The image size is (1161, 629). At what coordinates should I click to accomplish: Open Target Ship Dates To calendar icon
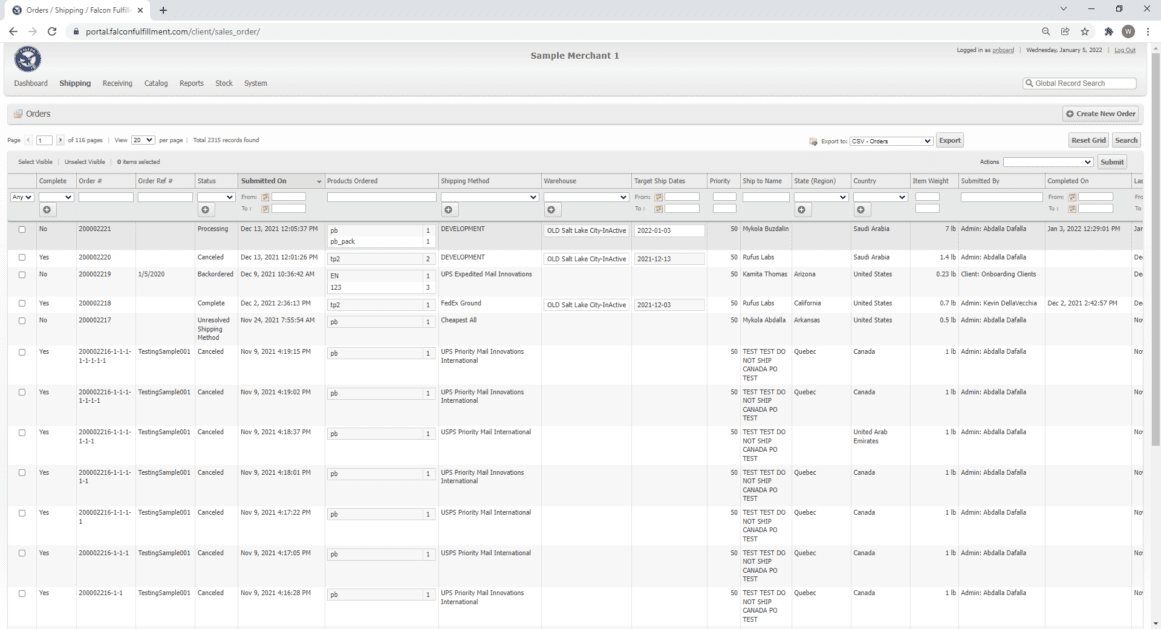(x=658, y=209)
